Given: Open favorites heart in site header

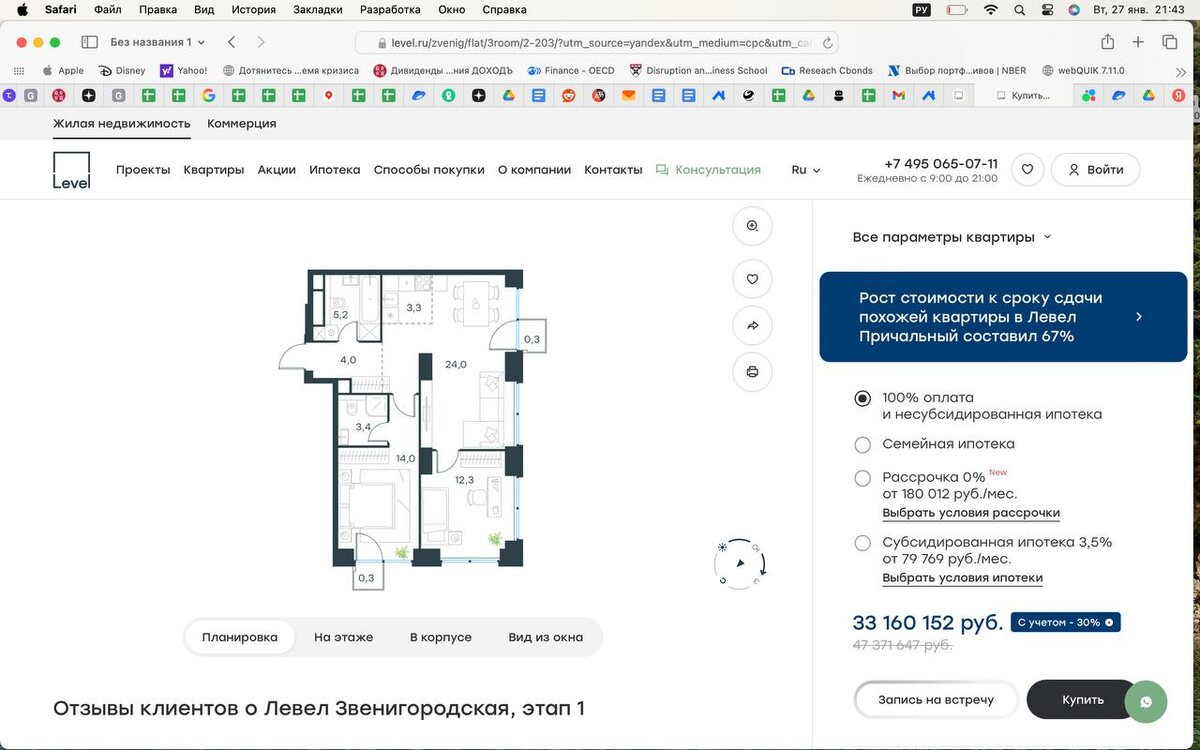Looking at the screenshot, I should coord(1027,170).
